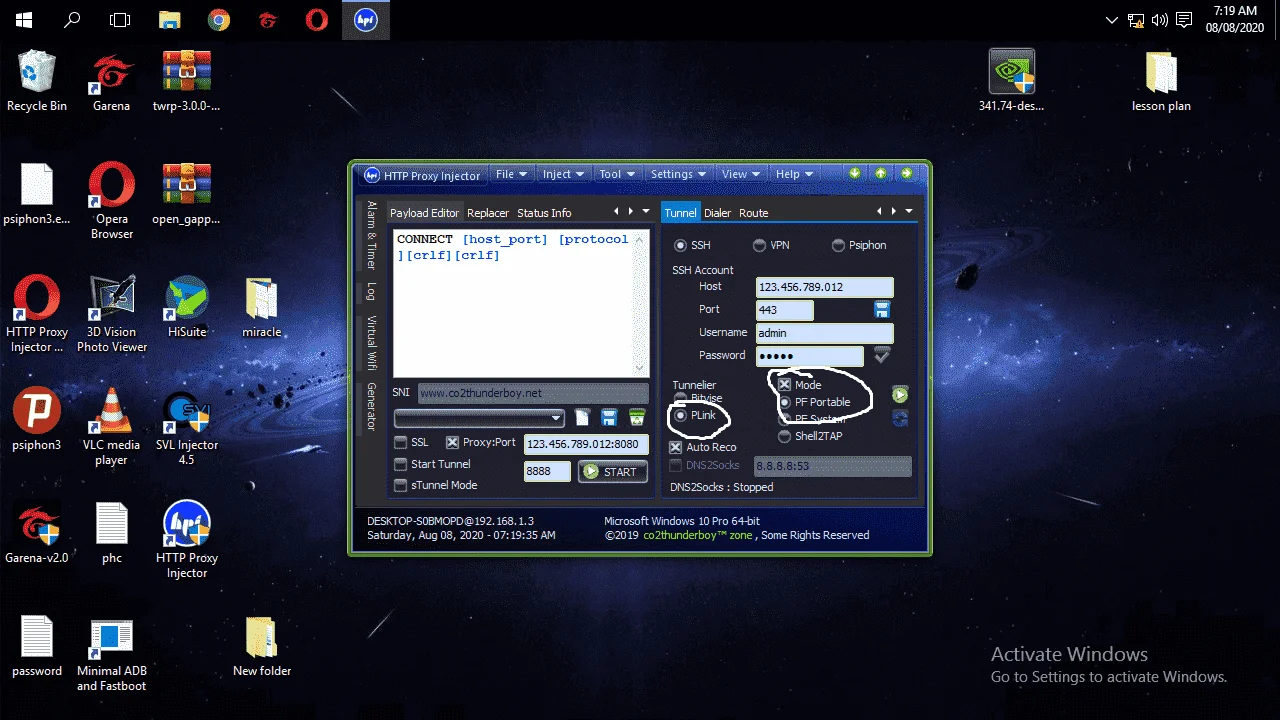This screenshot has height=720, width=1280.
Task: Click the blue refresh icon right of PF System
Action: click(900, 418)
